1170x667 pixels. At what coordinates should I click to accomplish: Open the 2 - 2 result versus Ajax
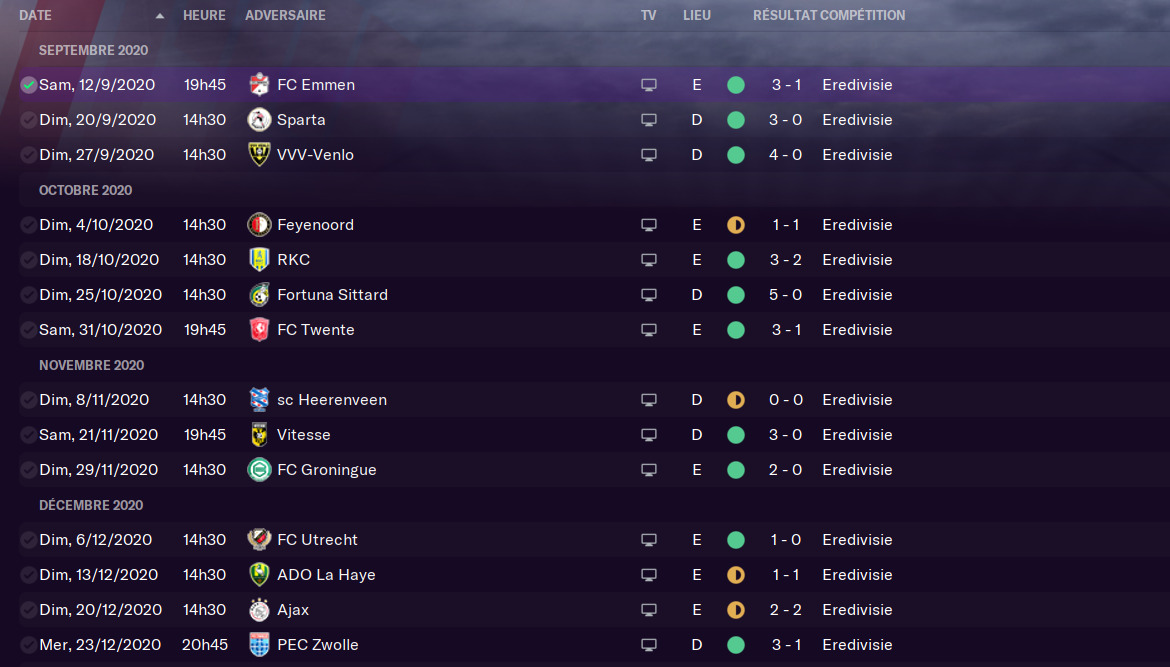pyautogui.click(x=786, y=610)
